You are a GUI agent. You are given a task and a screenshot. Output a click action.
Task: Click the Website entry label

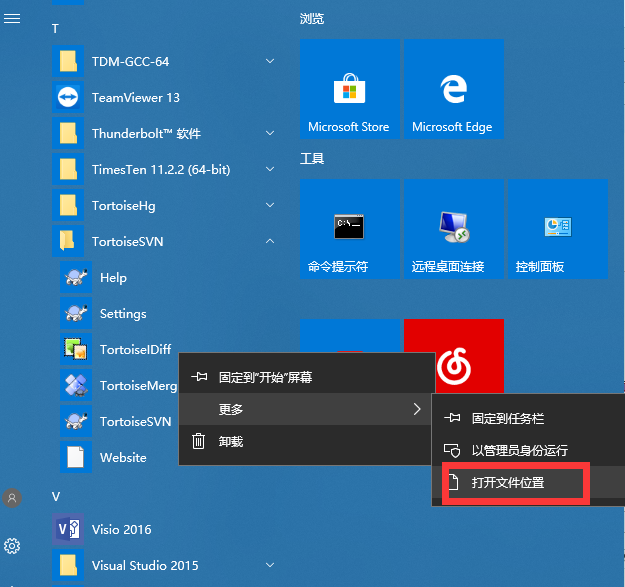123,457
